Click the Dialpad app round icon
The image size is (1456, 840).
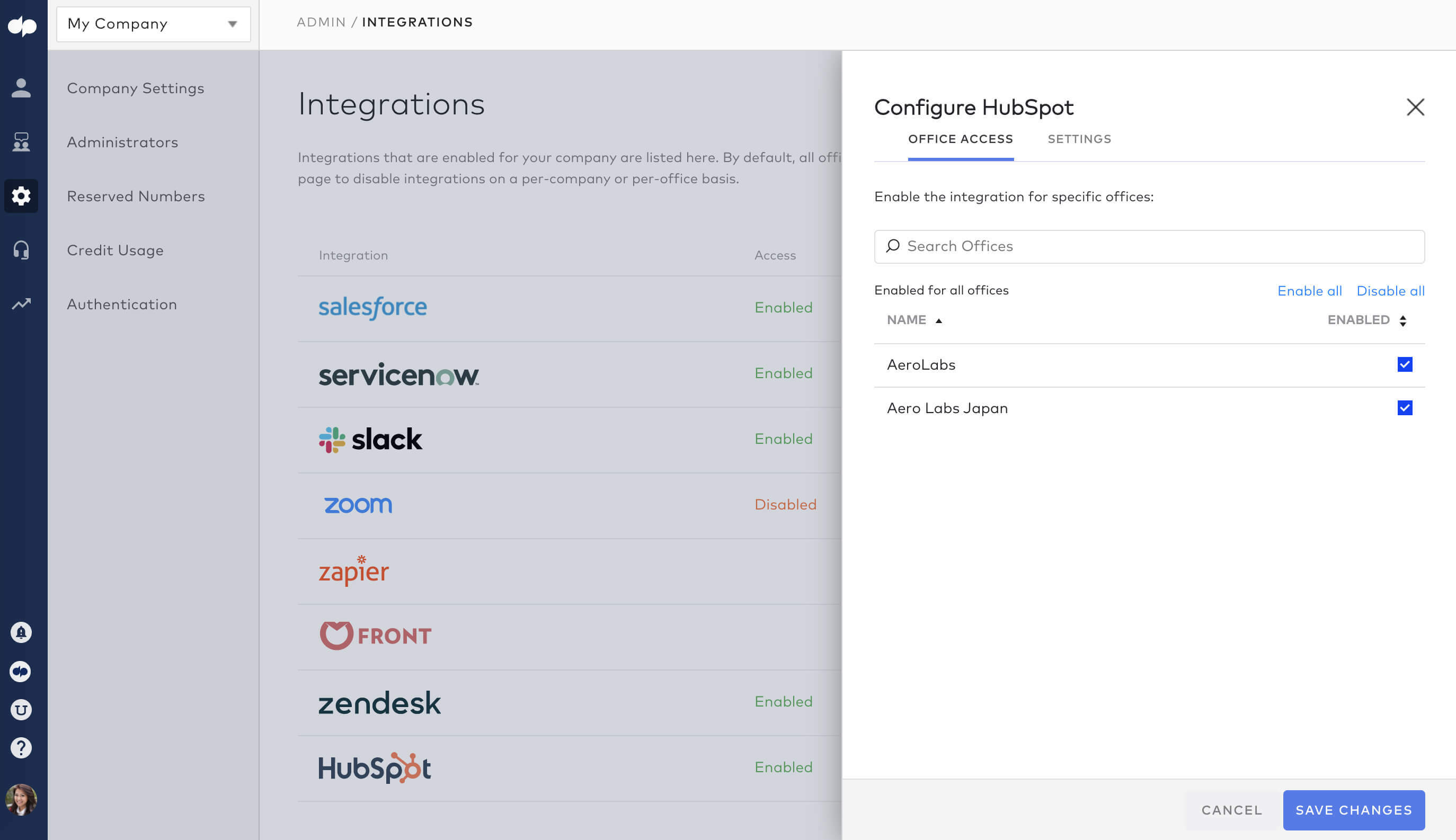click(21, 672)
